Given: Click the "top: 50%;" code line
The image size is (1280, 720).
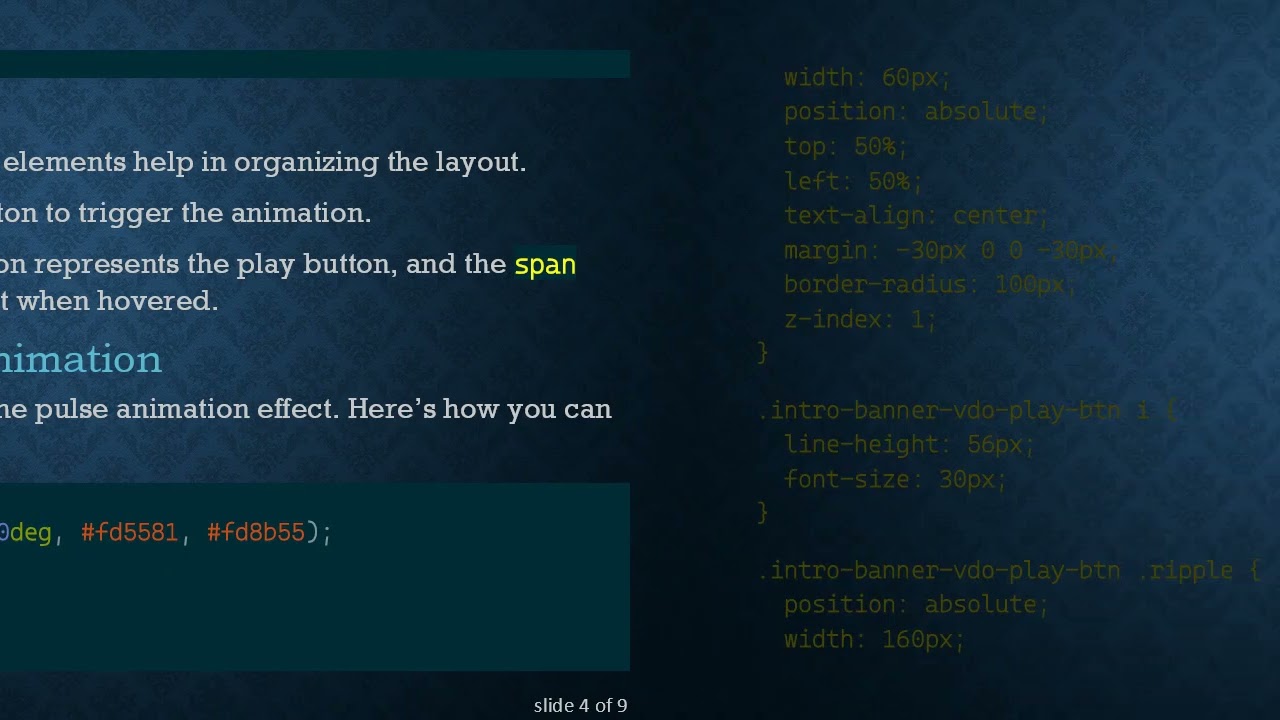Looking at the screenshot, I should coord(845,146).
